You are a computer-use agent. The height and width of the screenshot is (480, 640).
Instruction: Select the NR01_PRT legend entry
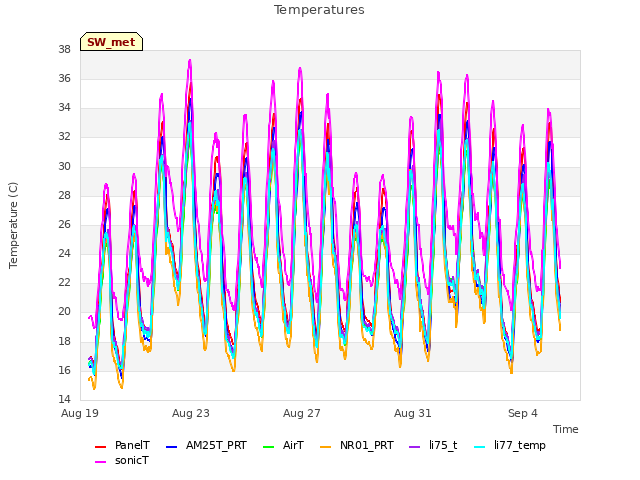coord(357,445)
